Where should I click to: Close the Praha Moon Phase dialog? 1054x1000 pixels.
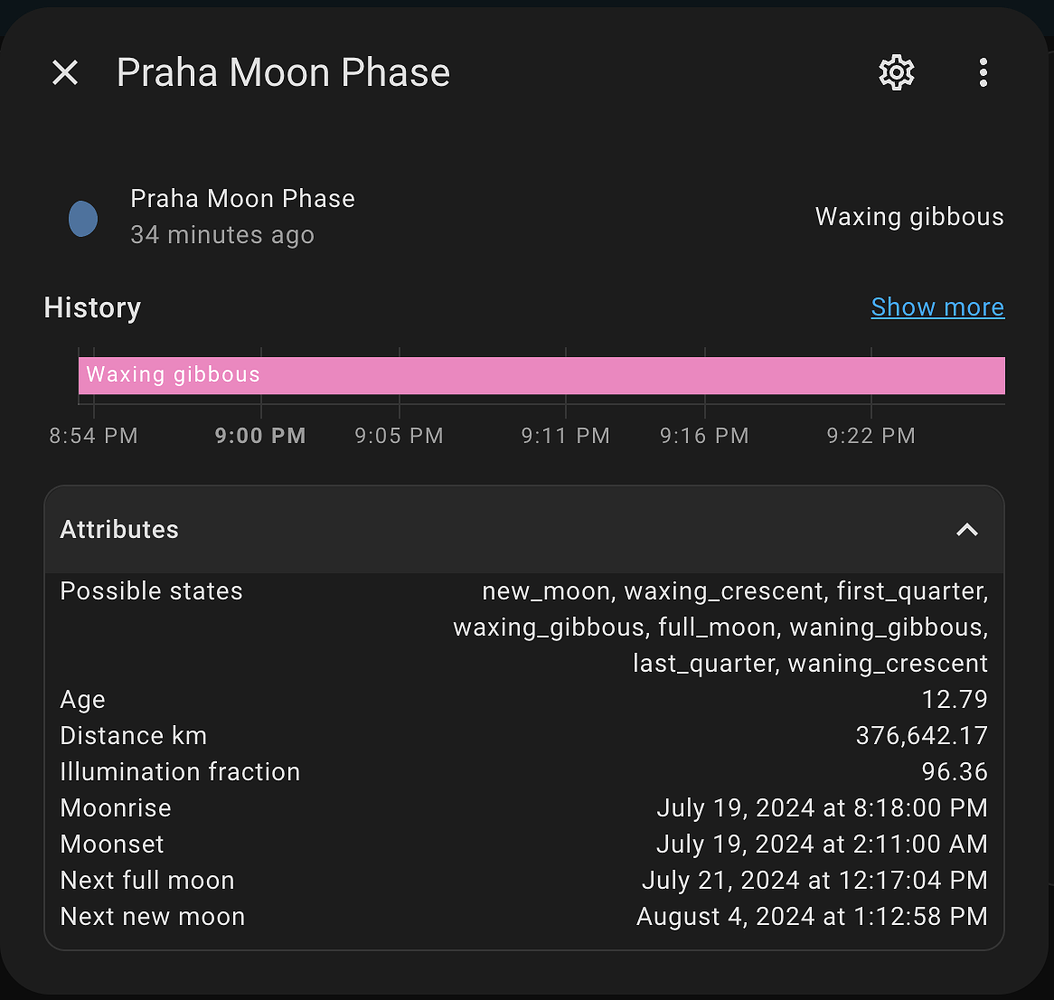(x=65, y=72)
